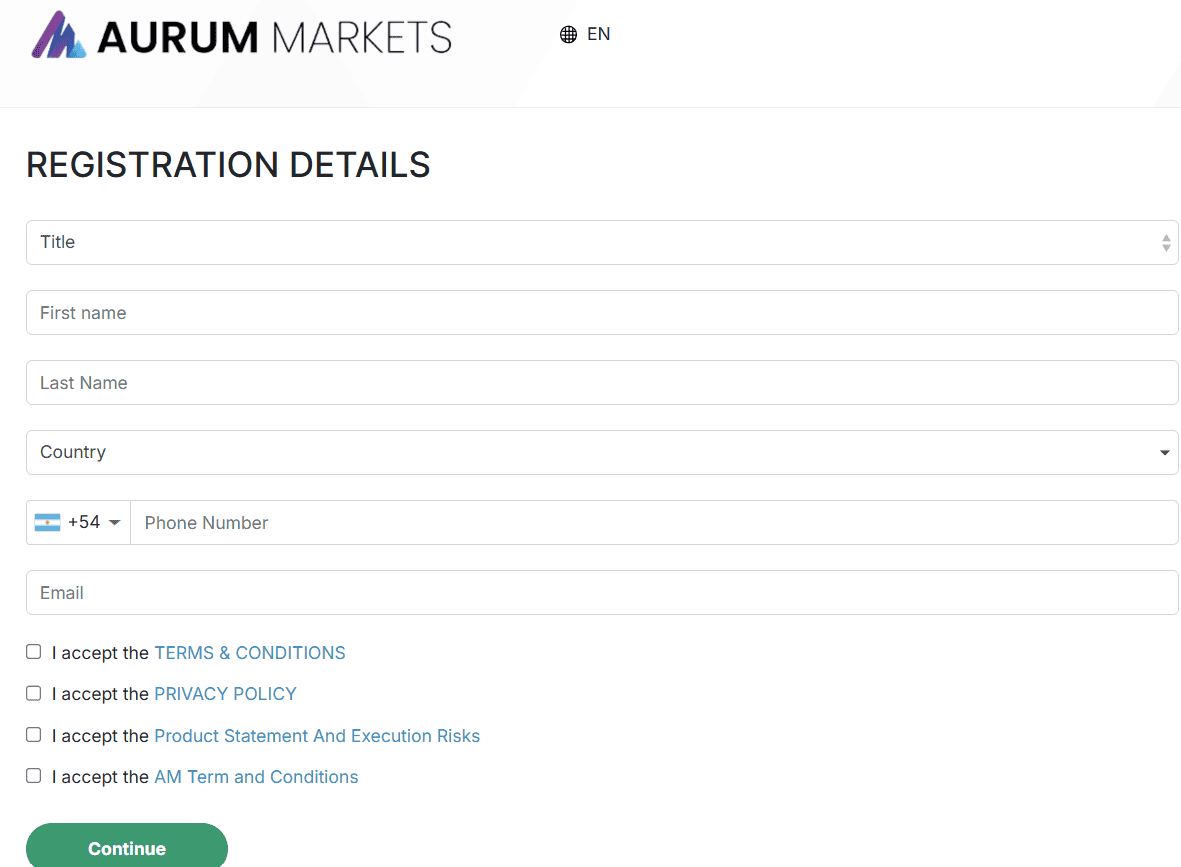The width and height of the screenshot is (1181, 867).
Task: Click the Continue button
Action: [126, 847]
